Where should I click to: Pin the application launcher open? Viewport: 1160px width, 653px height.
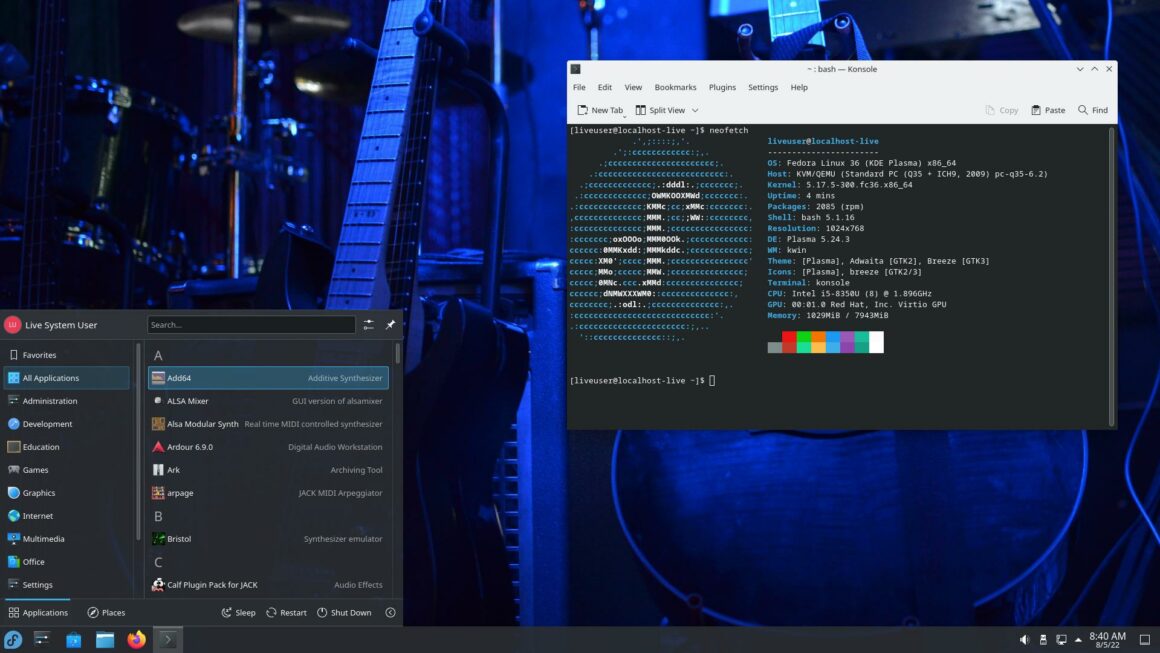point(390,325)
